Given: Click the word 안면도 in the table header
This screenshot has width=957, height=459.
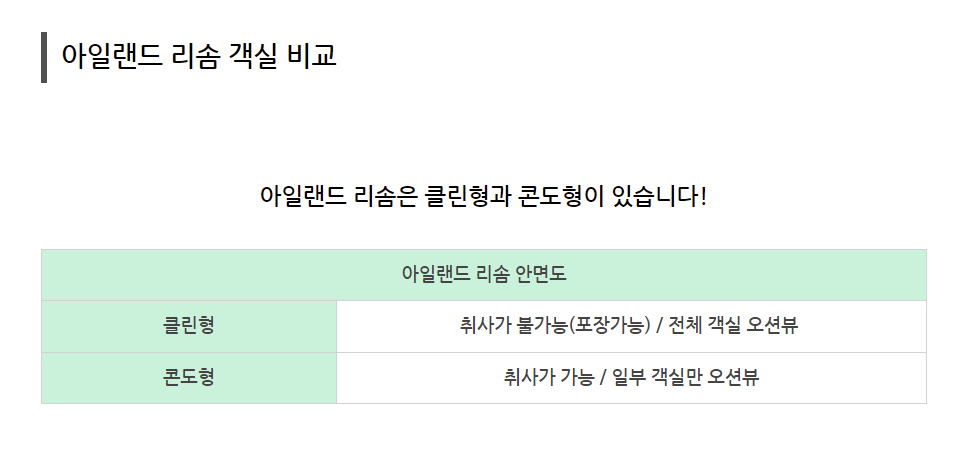Looking at the screenshot, I should tap(541, 274).
